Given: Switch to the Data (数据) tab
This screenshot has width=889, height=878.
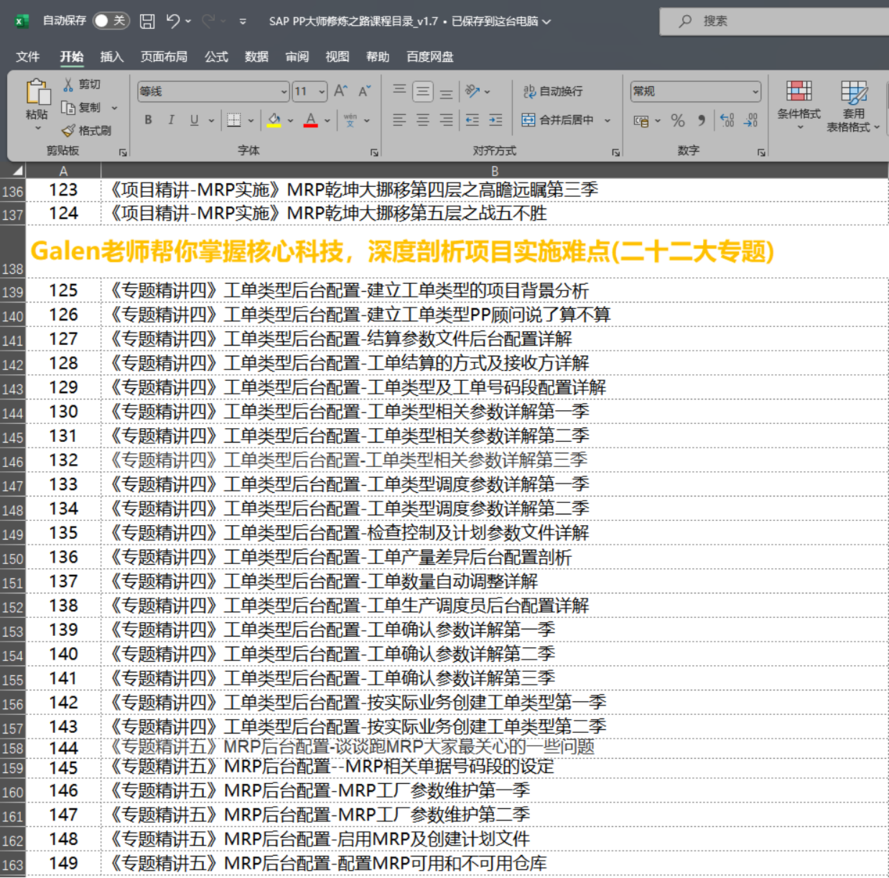Looking at the screenshot, I should pyautogui.click(x=256, y=57).
